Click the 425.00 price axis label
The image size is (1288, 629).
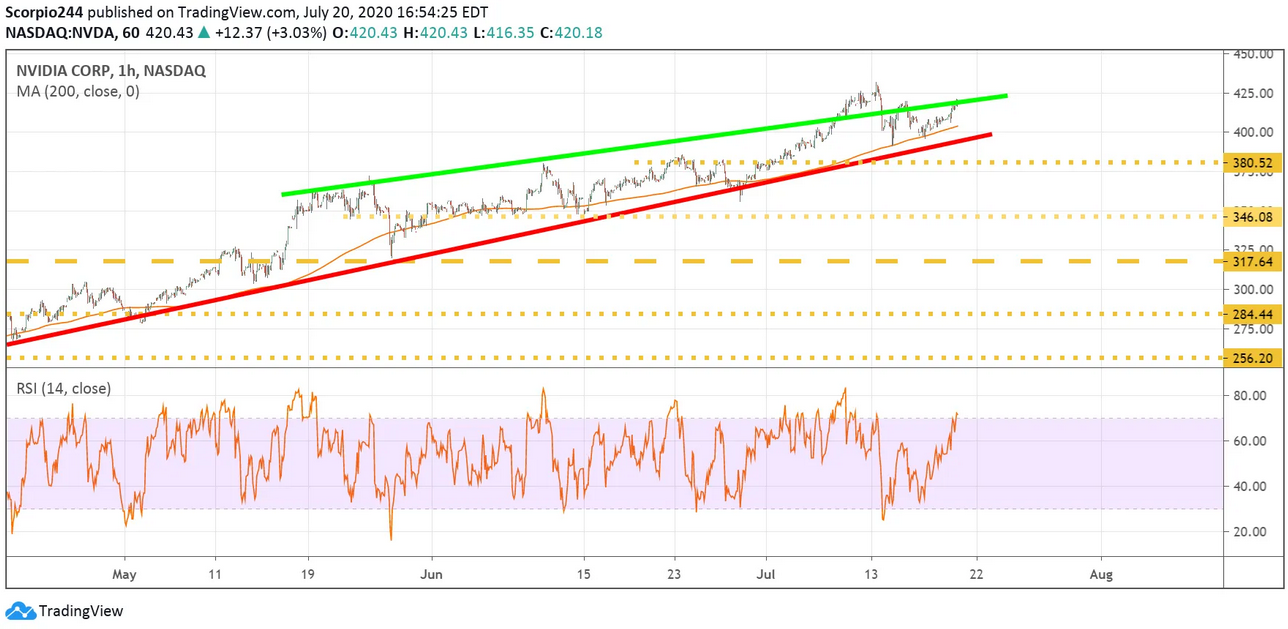[x=1253, y=93]
